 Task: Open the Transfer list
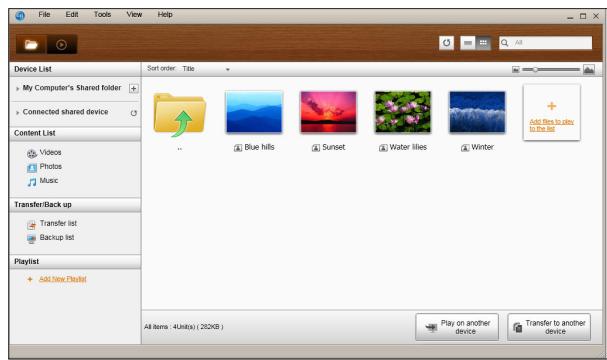58,223
